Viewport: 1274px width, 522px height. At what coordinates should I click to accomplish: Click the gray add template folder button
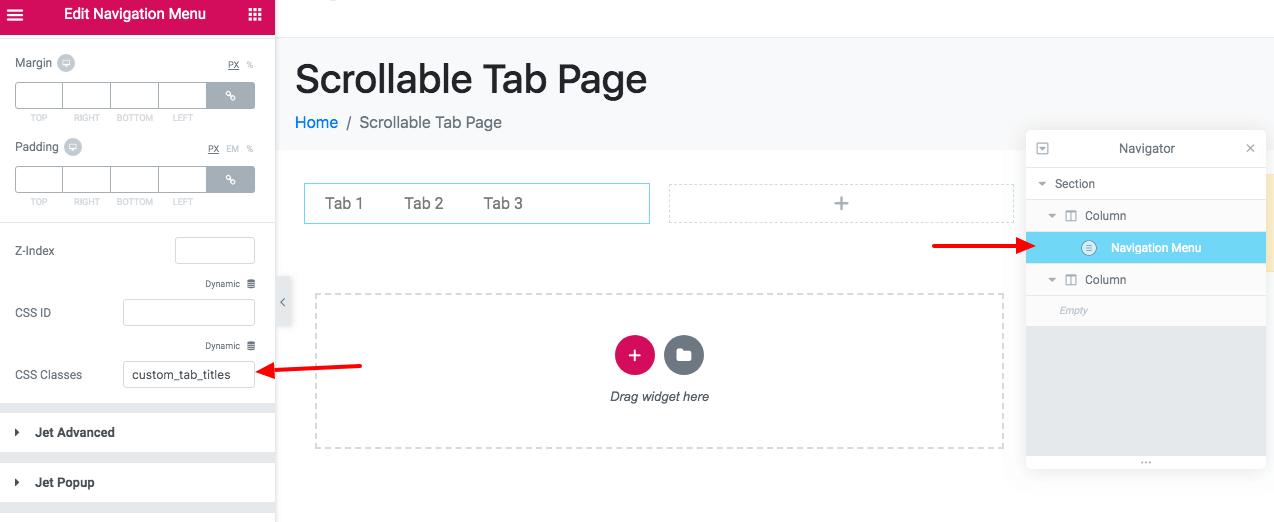pos(684,355)
